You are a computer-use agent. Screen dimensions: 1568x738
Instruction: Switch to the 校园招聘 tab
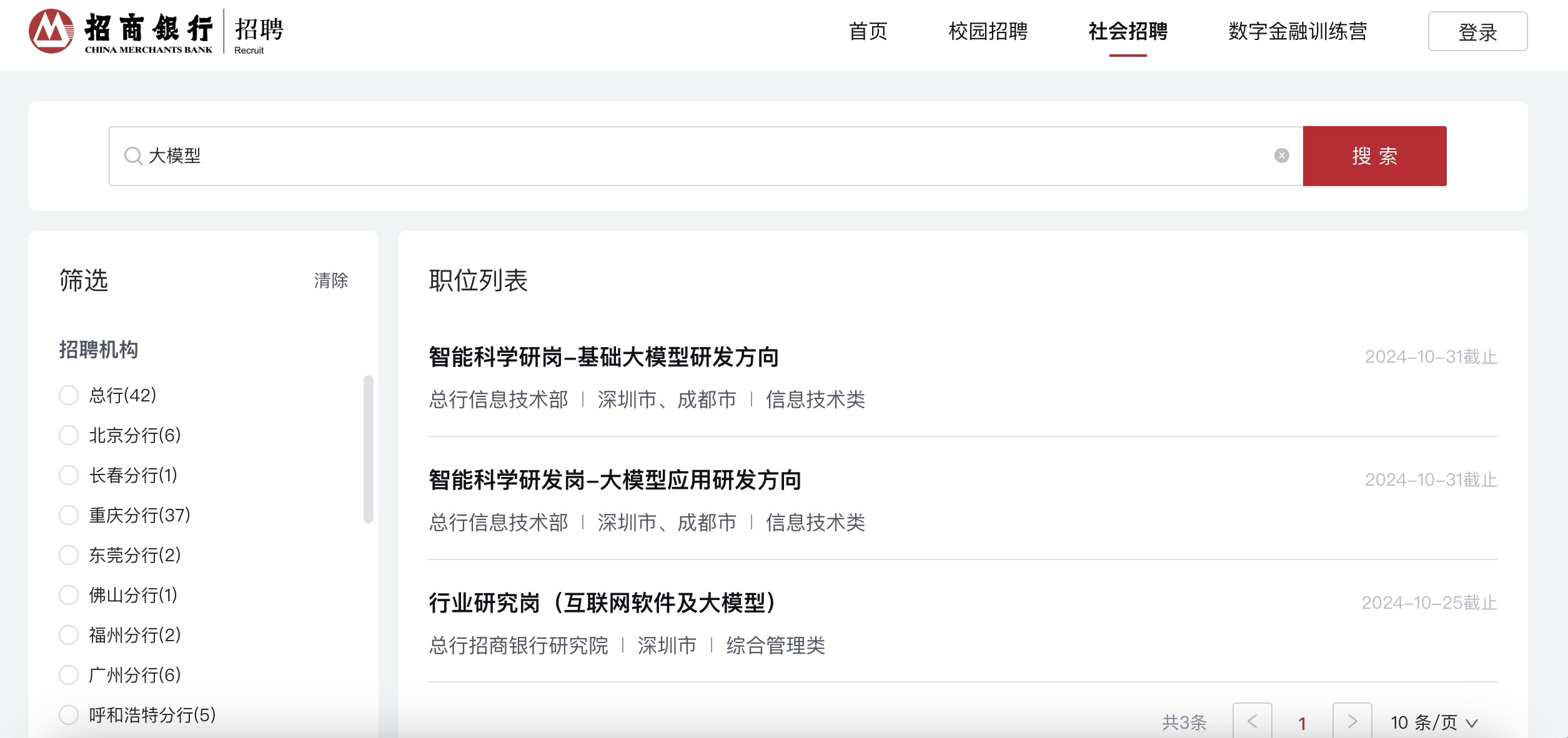click(988, 31)
